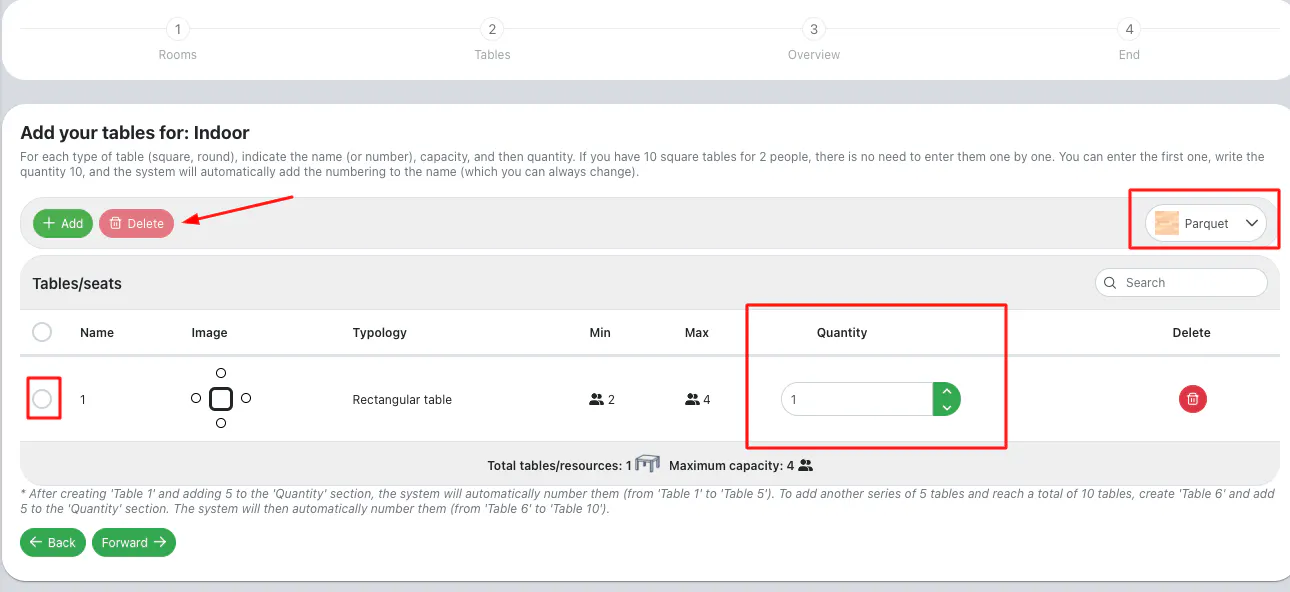This screenshot has width=1290, height=592.
Task: Select the checkbox for table 1
Action: [42, 399]
